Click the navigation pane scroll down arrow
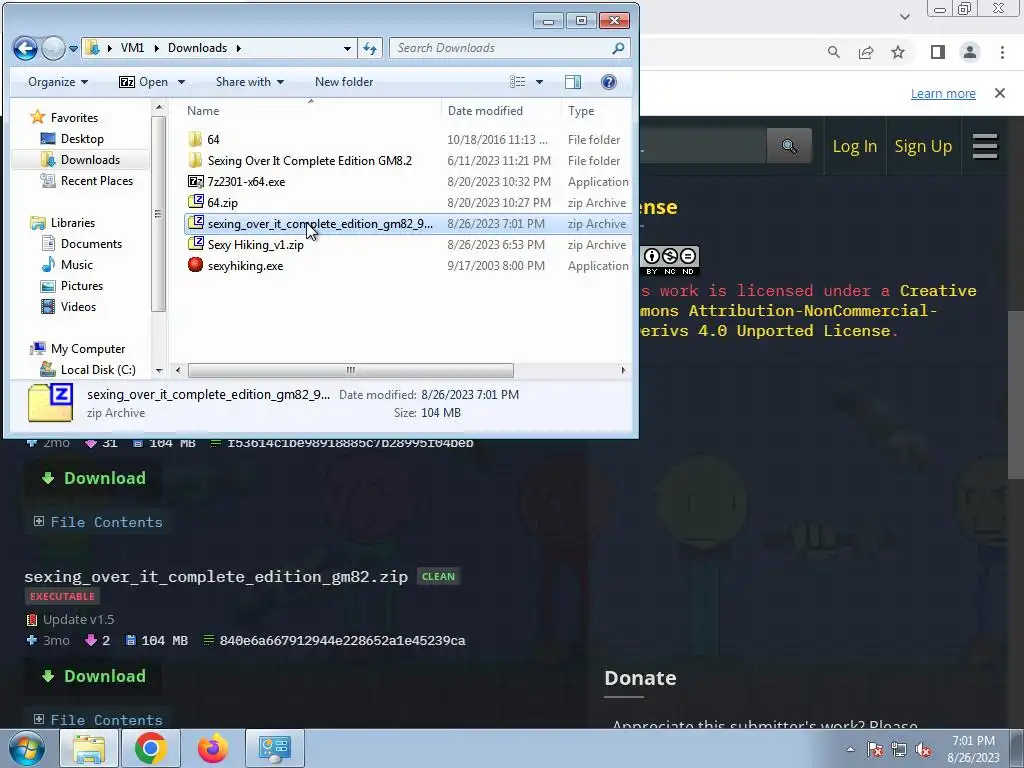Image resolution: width=1024 pixels, height=768 pixels. (x=159, y=370)
